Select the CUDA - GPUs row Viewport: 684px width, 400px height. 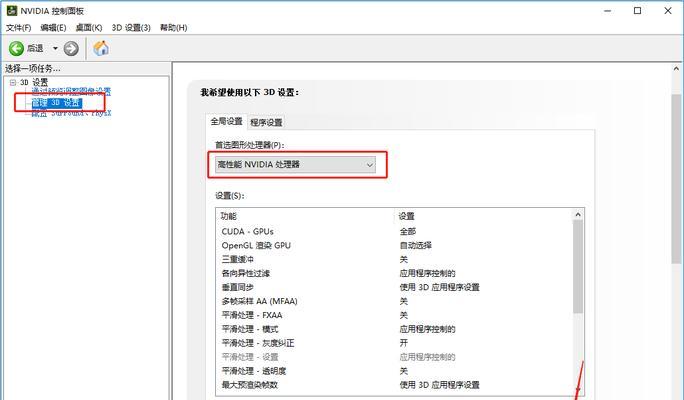click(x=394, y=232)
